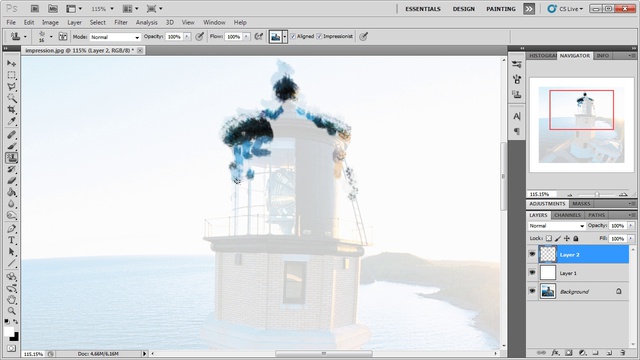The image size is (640, 360).
Task: Select the Brush tool
Action: 11,146
